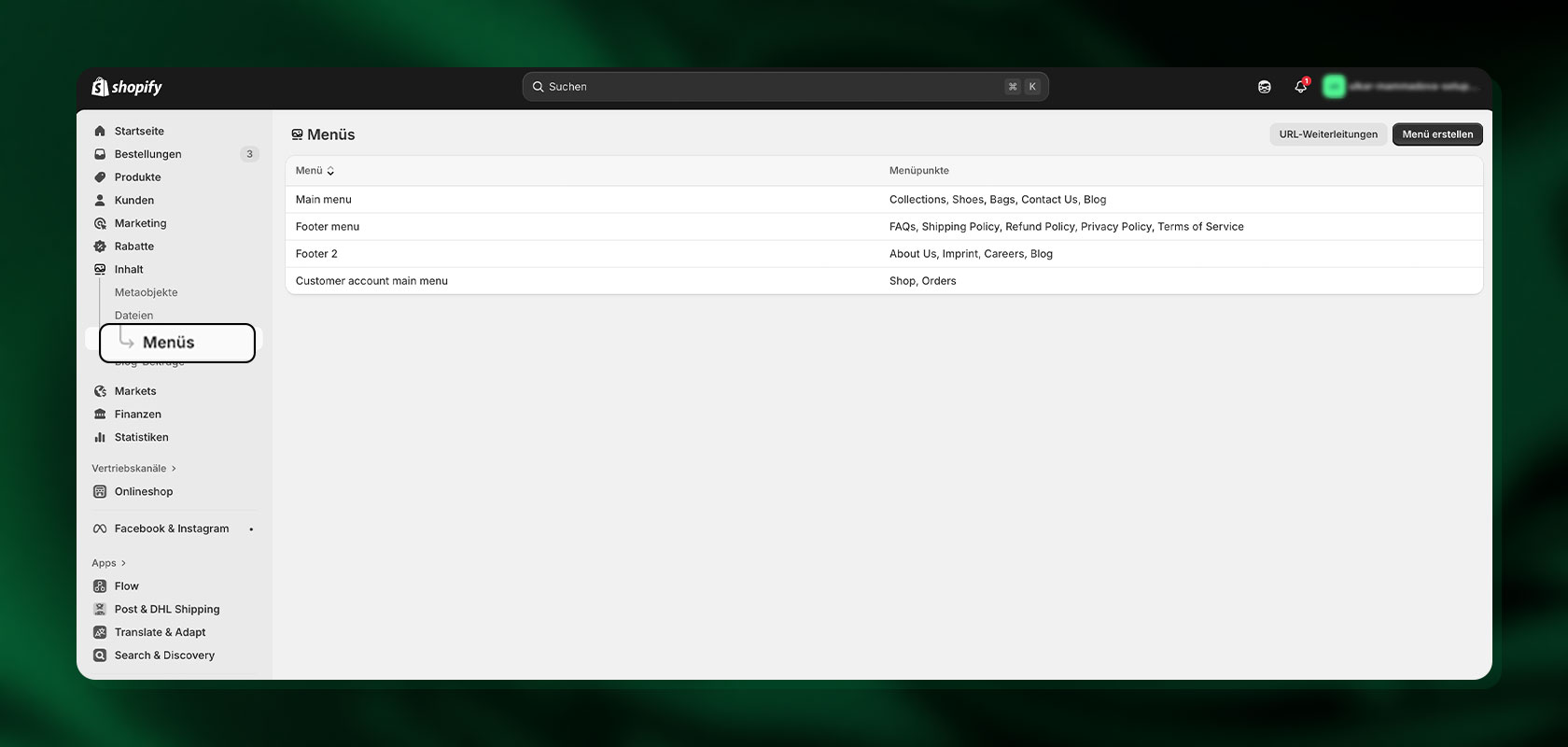Click the Menü erstellen button
This screenshot has width=1568, height=747.
1437,134
